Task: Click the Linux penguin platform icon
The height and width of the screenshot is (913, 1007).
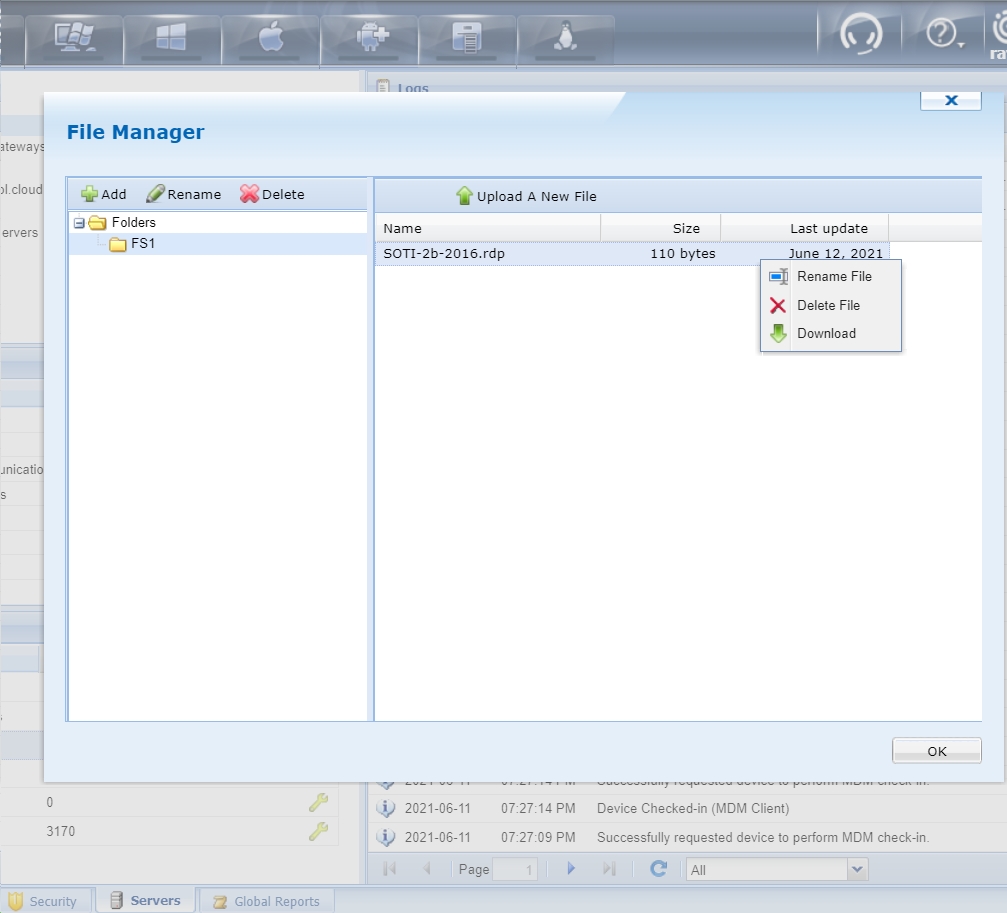Action: click(566, 37)
